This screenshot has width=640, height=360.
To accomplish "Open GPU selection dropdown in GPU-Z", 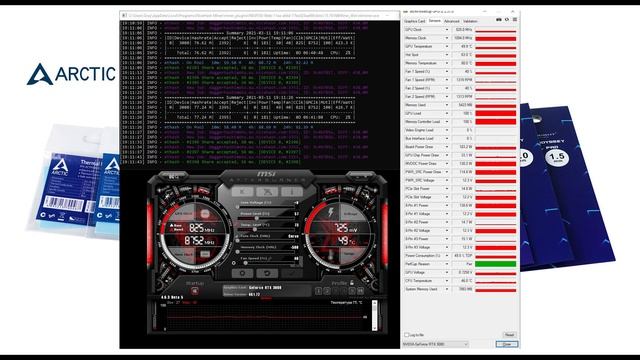I will click(435, 344).
